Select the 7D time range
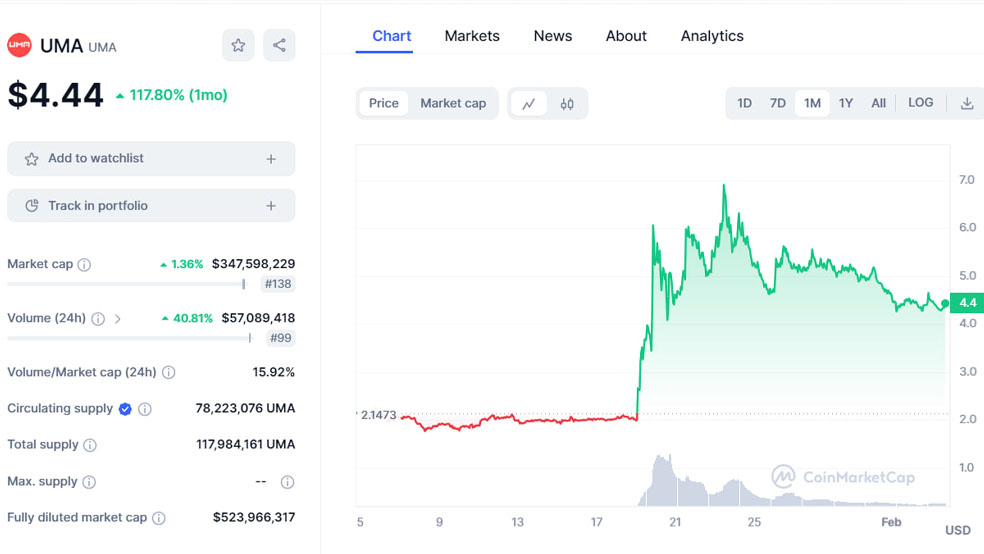984x554 pixels. pyautogui.click(x=777, y=103)
